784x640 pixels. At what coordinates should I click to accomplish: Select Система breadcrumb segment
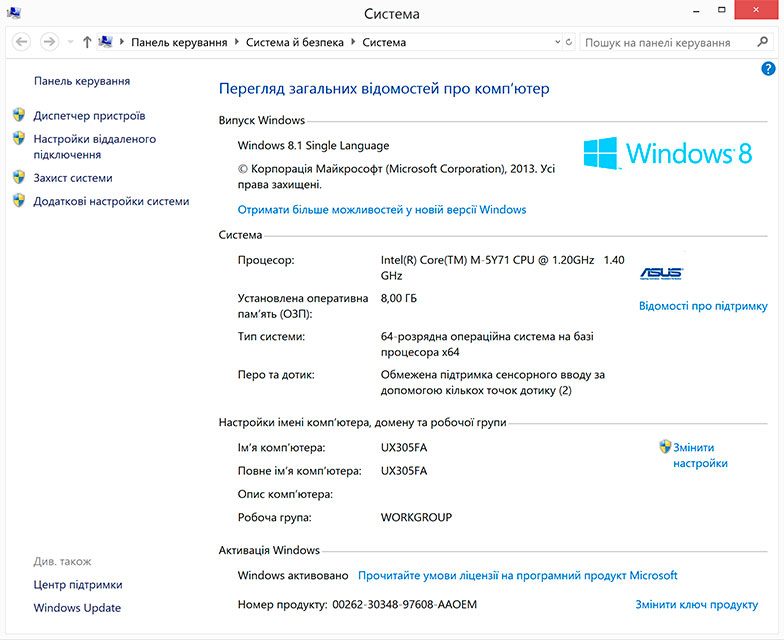[384, 42]
